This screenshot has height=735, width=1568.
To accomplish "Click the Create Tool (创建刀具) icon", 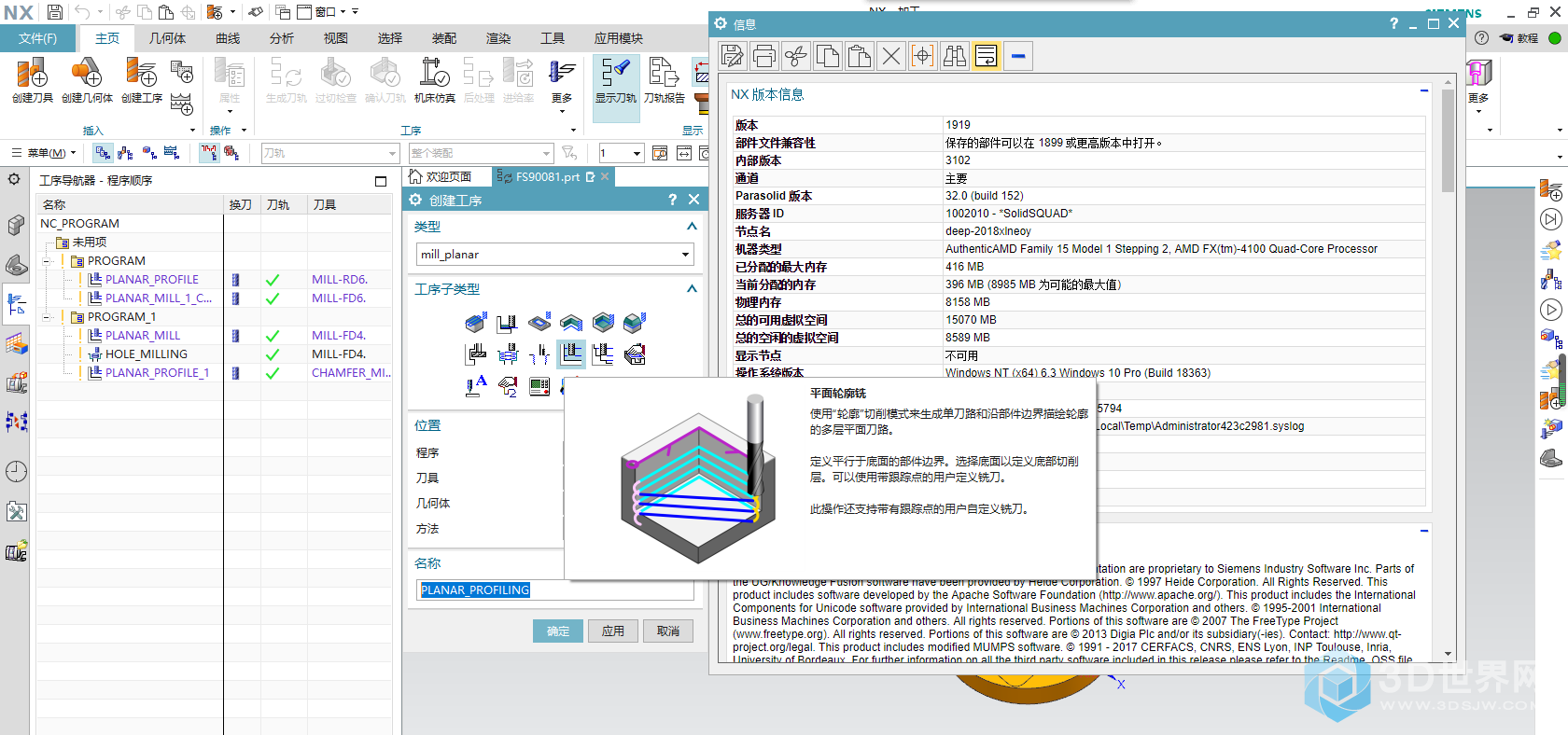I will pos(33,79).
